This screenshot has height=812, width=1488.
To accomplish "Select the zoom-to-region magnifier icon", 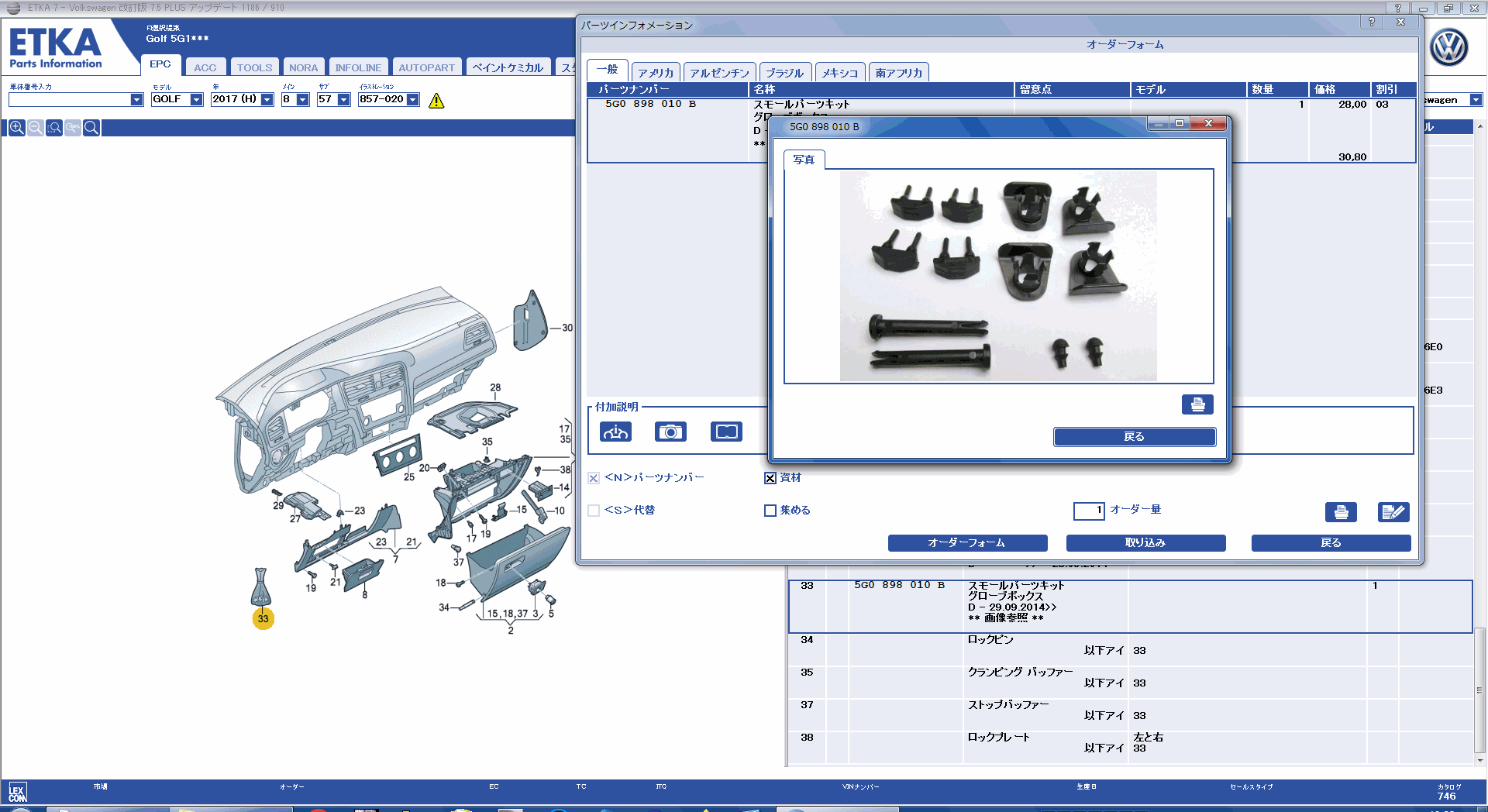I will click(53, 128).
